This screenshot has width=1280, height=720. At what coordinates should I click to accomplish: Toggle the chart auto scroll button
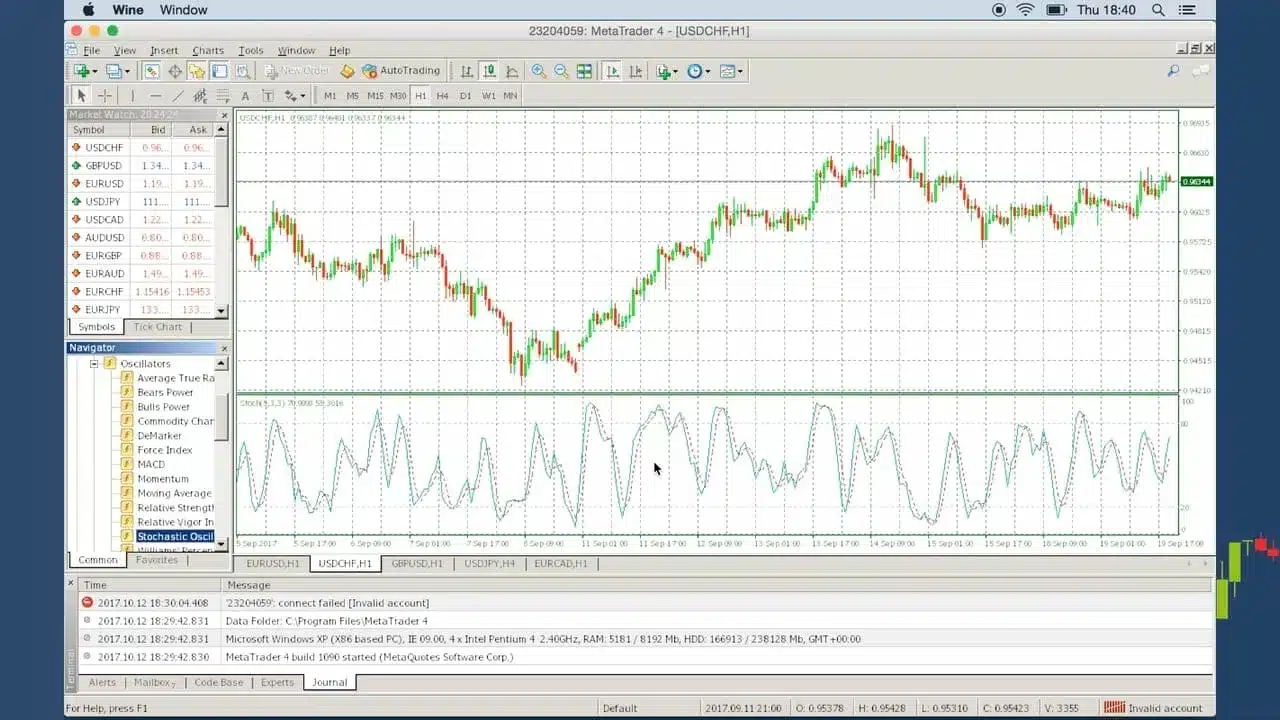point(612,71)
